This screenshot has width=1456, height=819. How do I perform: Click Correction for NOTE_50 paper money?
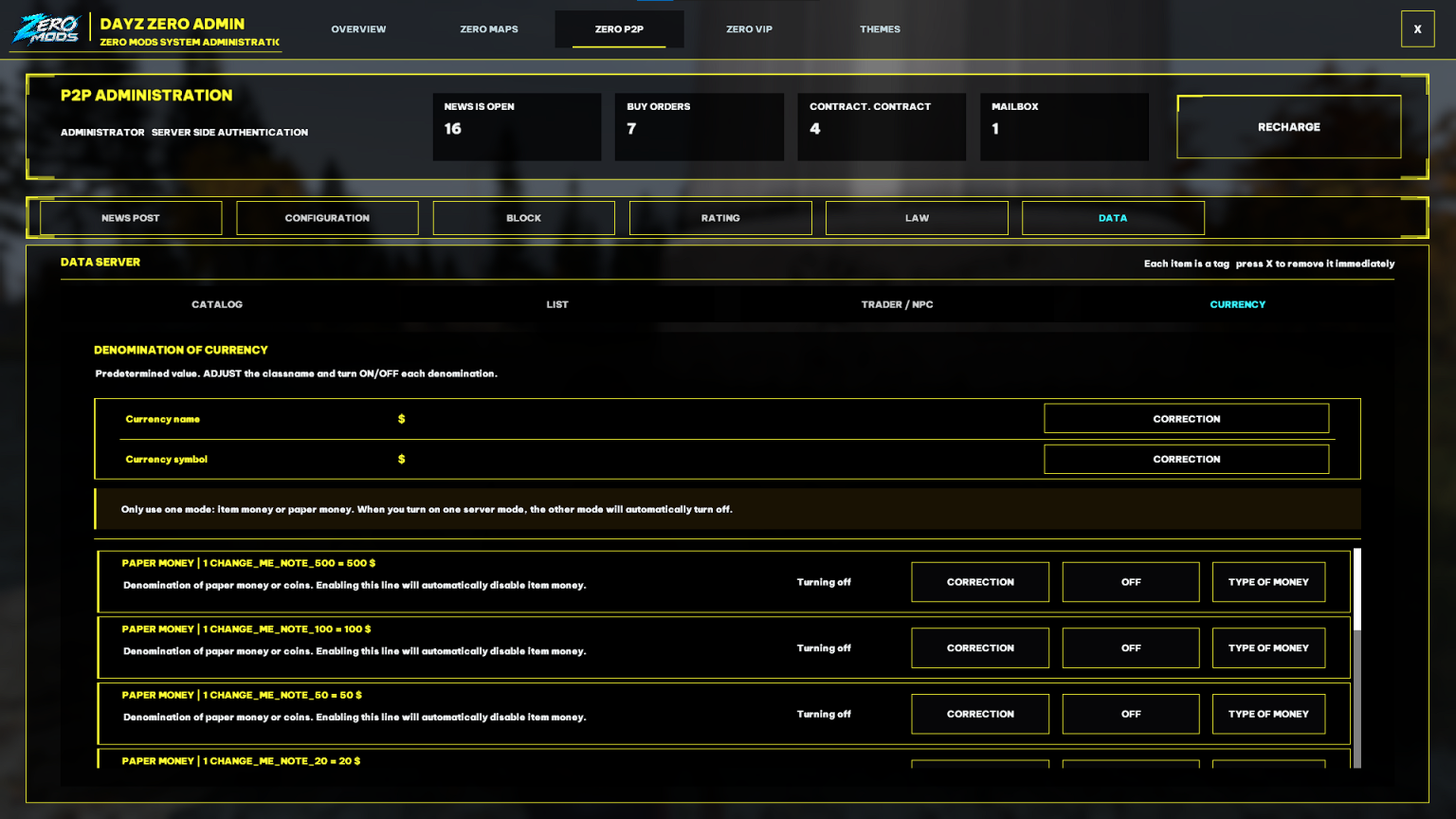[980, 714]
